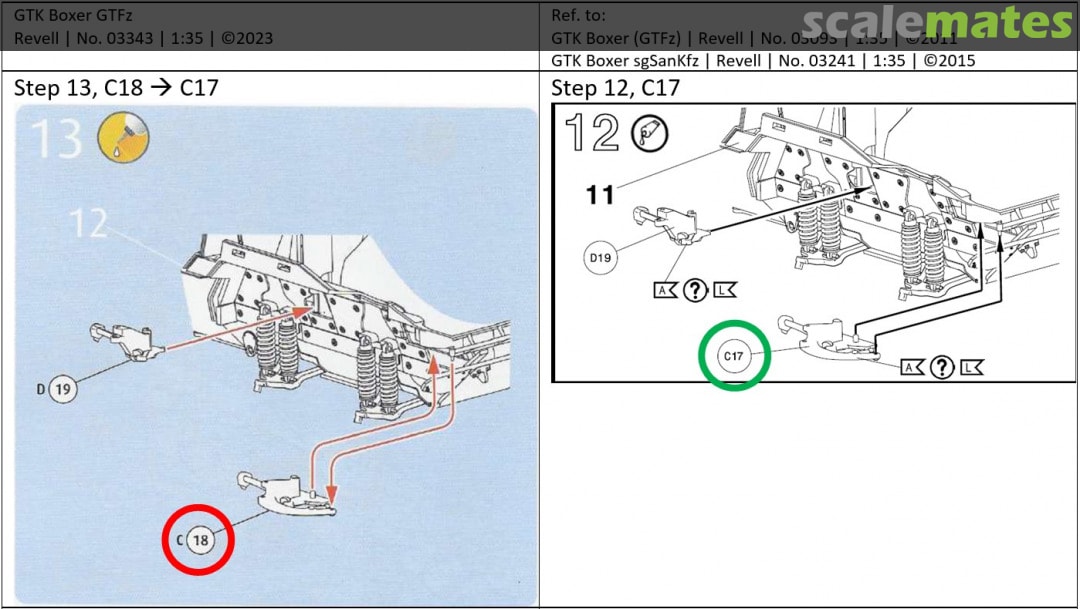The image size is (1080, 609).
Task: Click the yellow glue icon beside step 13
Action: tap(123, 137)
